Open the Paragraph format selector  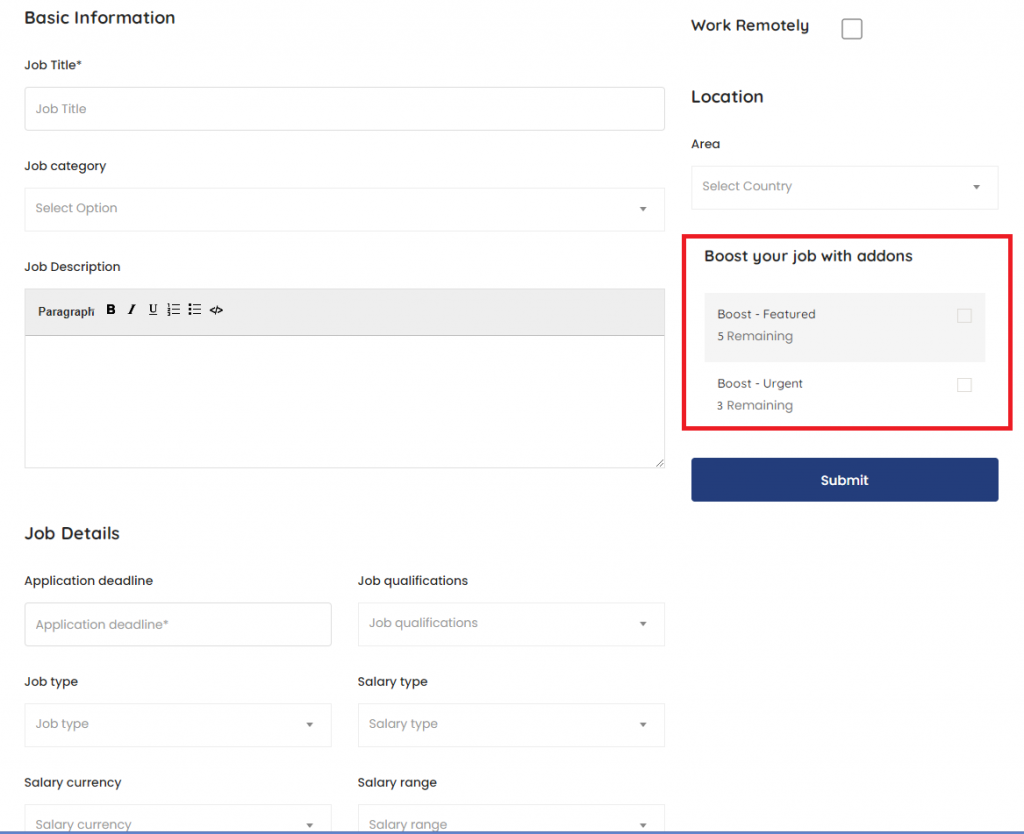66,311
